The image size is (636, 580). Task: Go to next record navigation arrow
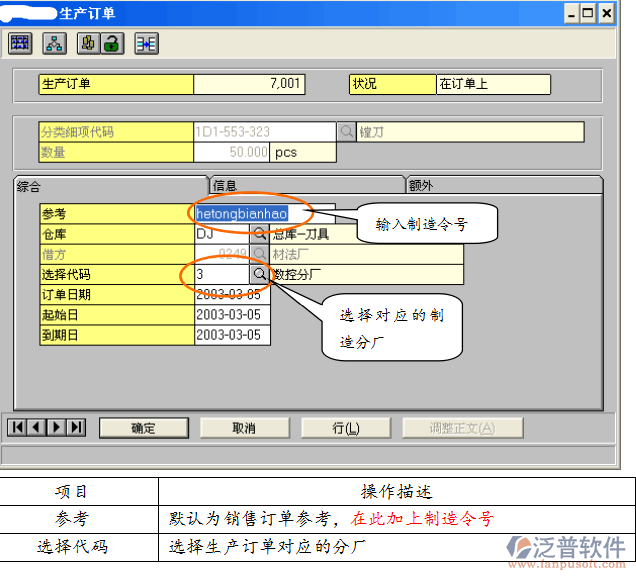(56, 427)
